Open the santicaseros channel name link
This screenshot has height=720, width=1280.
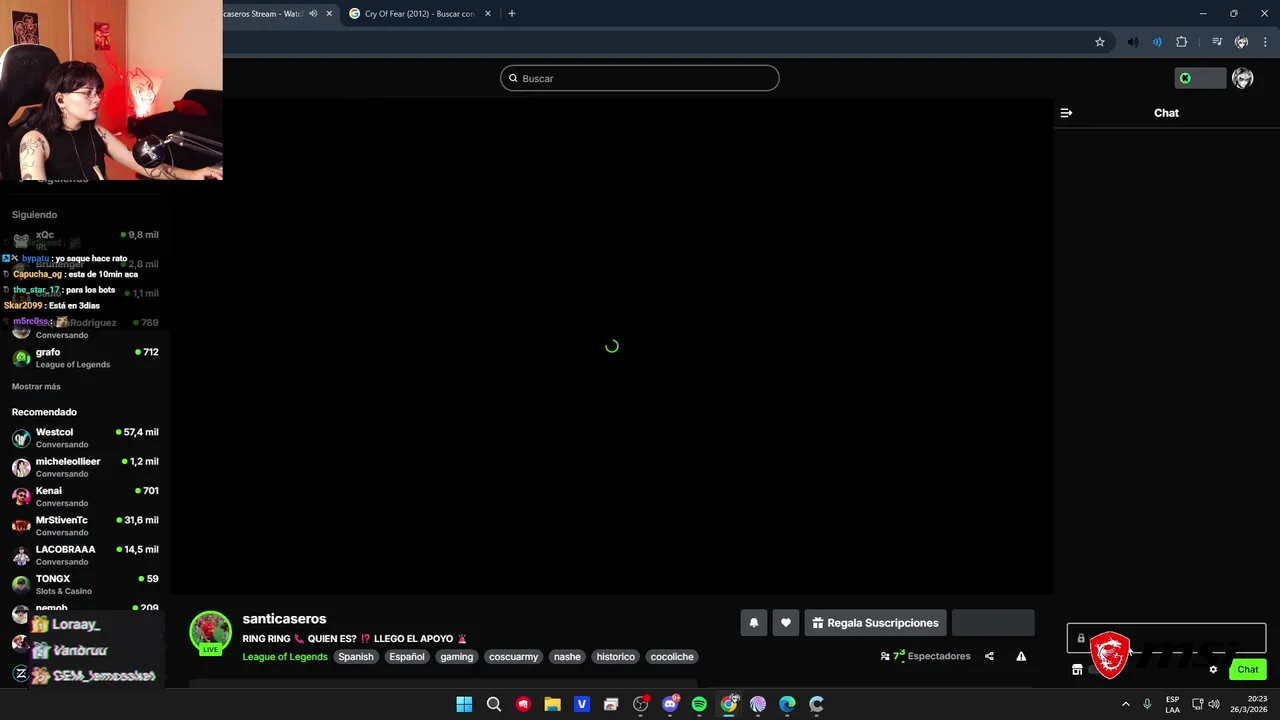284,619
